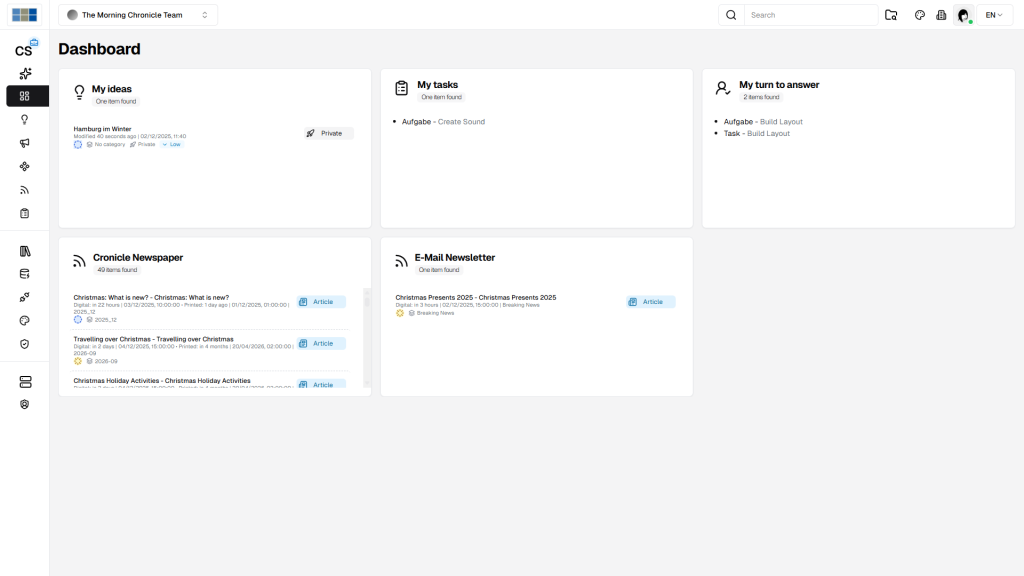Click the Private button on Hamburg idea

(327, 133)
